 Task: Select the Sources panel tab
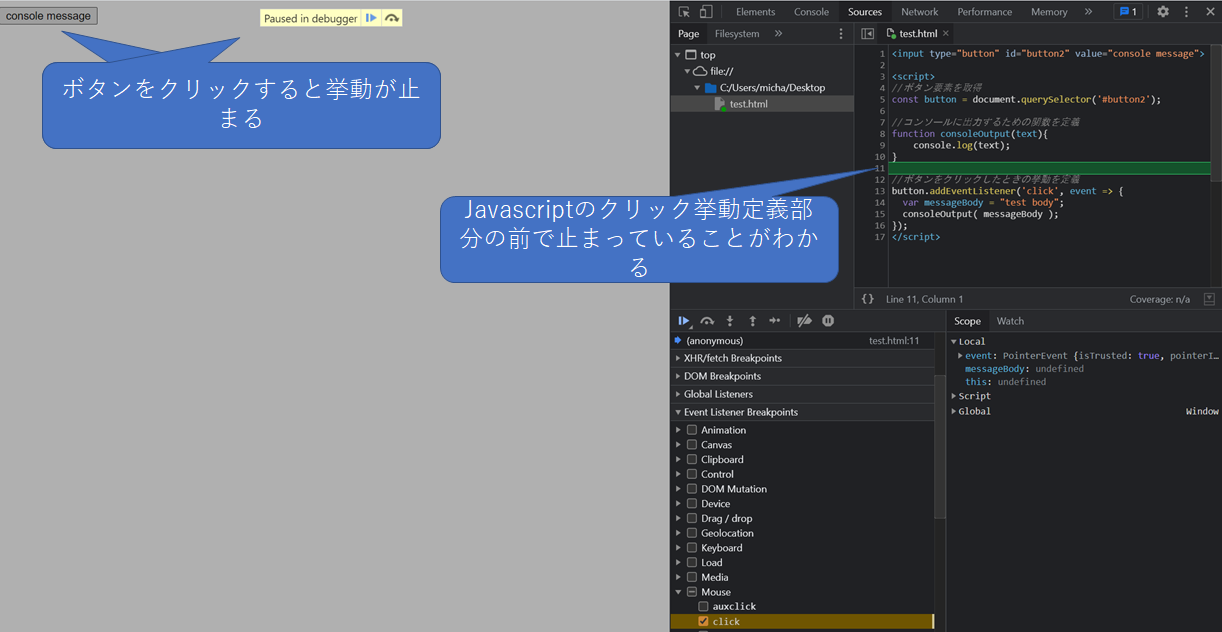(x=865, y=12)
